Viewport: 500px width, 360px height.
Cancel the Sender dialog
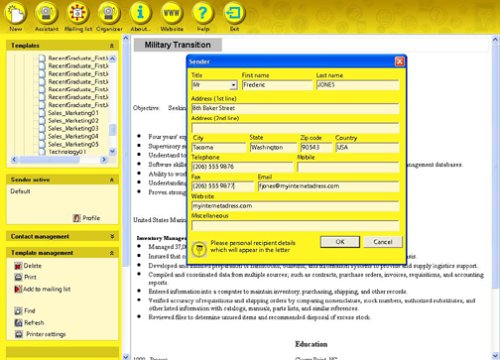[383, 242]
